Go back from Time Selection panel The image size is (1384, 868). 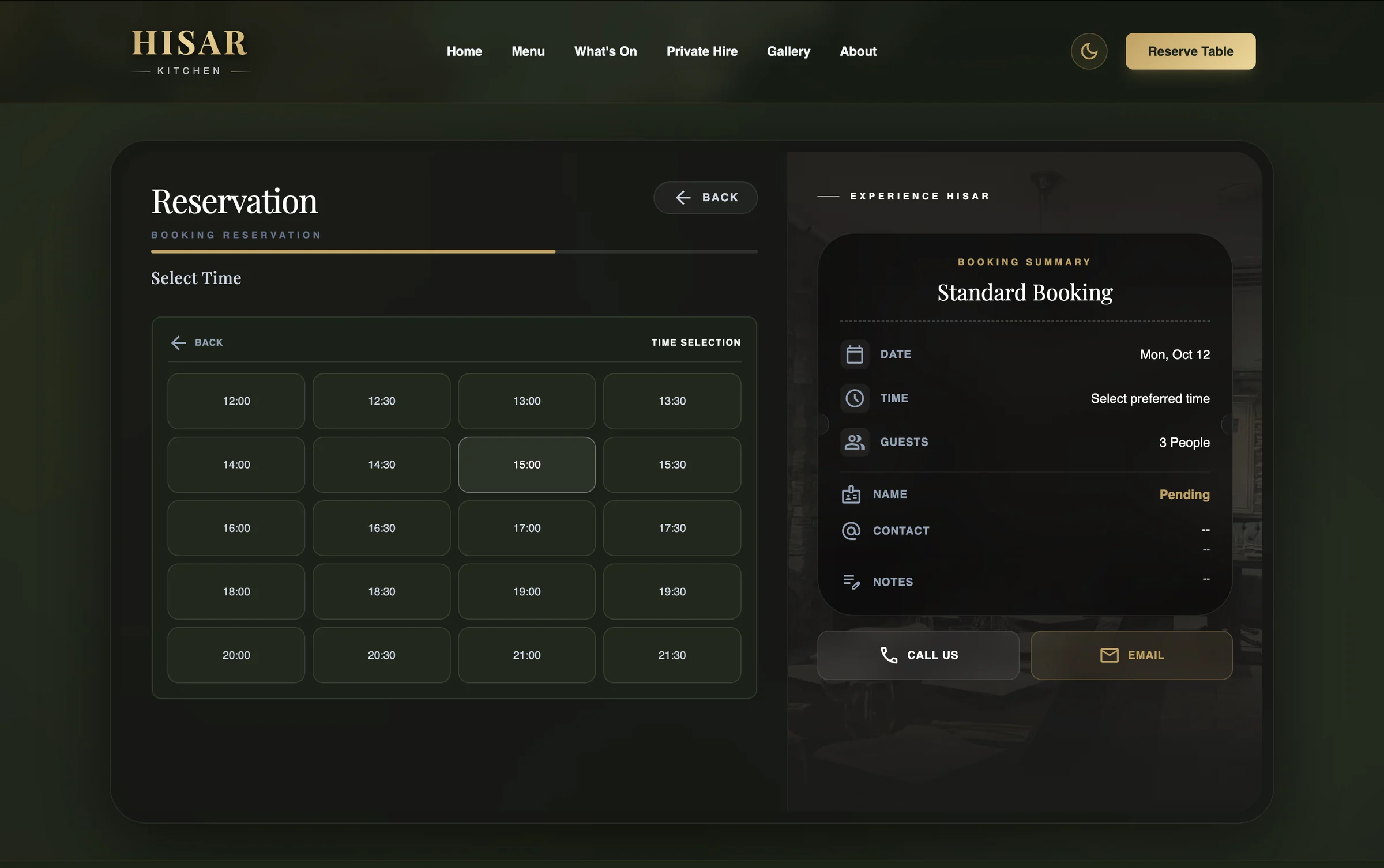coord(197,342)
